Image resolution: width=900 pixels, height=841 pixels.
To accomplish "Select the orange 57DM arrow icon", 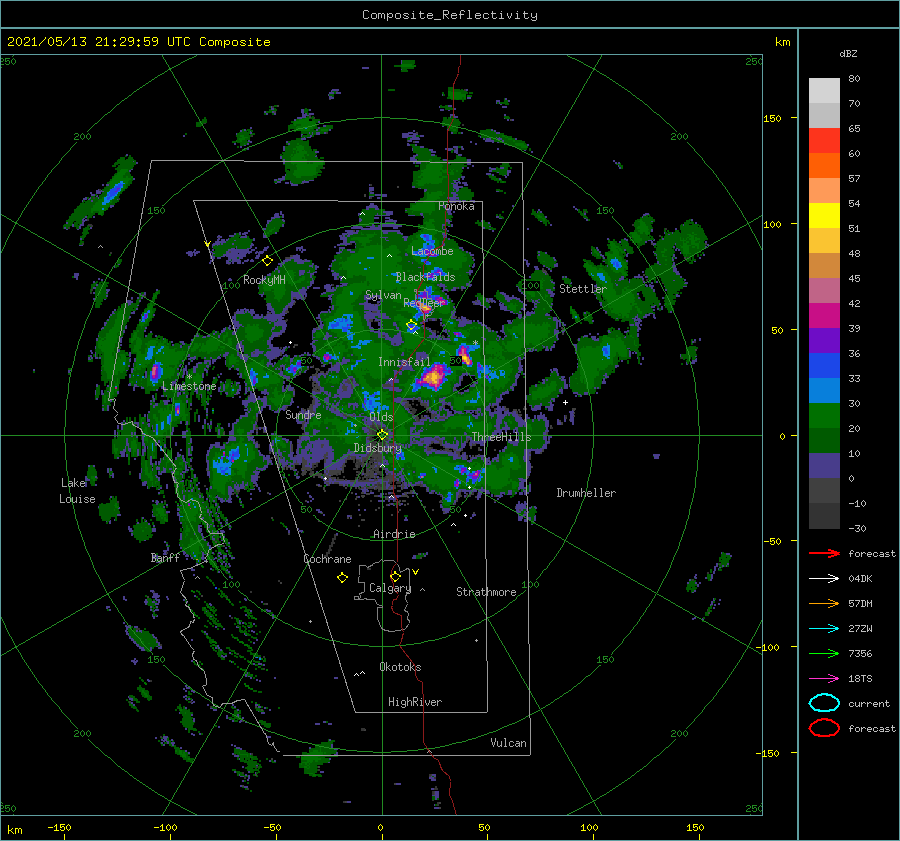I will [824, 603].
